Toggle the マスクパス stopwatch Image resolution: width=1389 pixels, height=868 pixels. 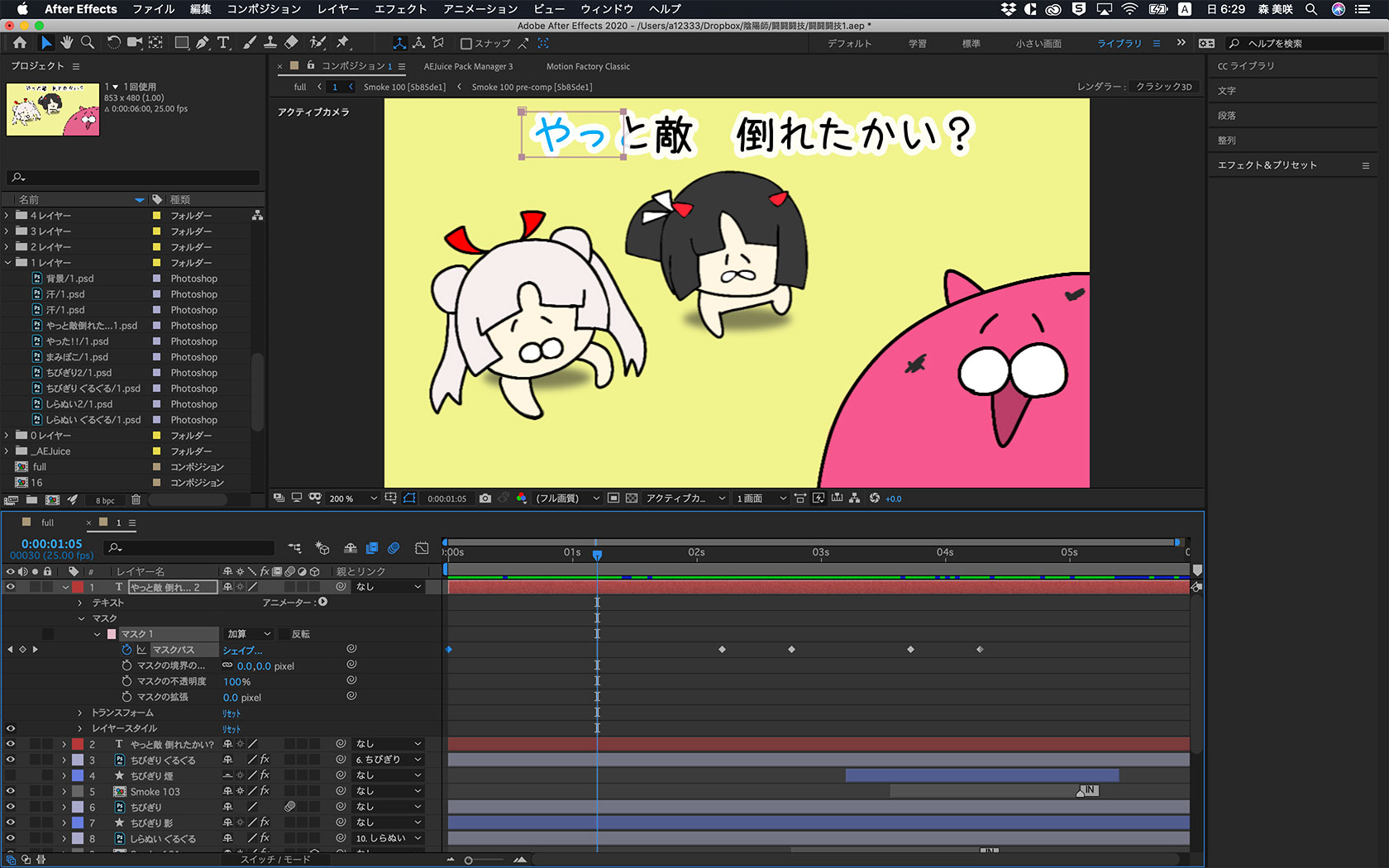(126, 650)
